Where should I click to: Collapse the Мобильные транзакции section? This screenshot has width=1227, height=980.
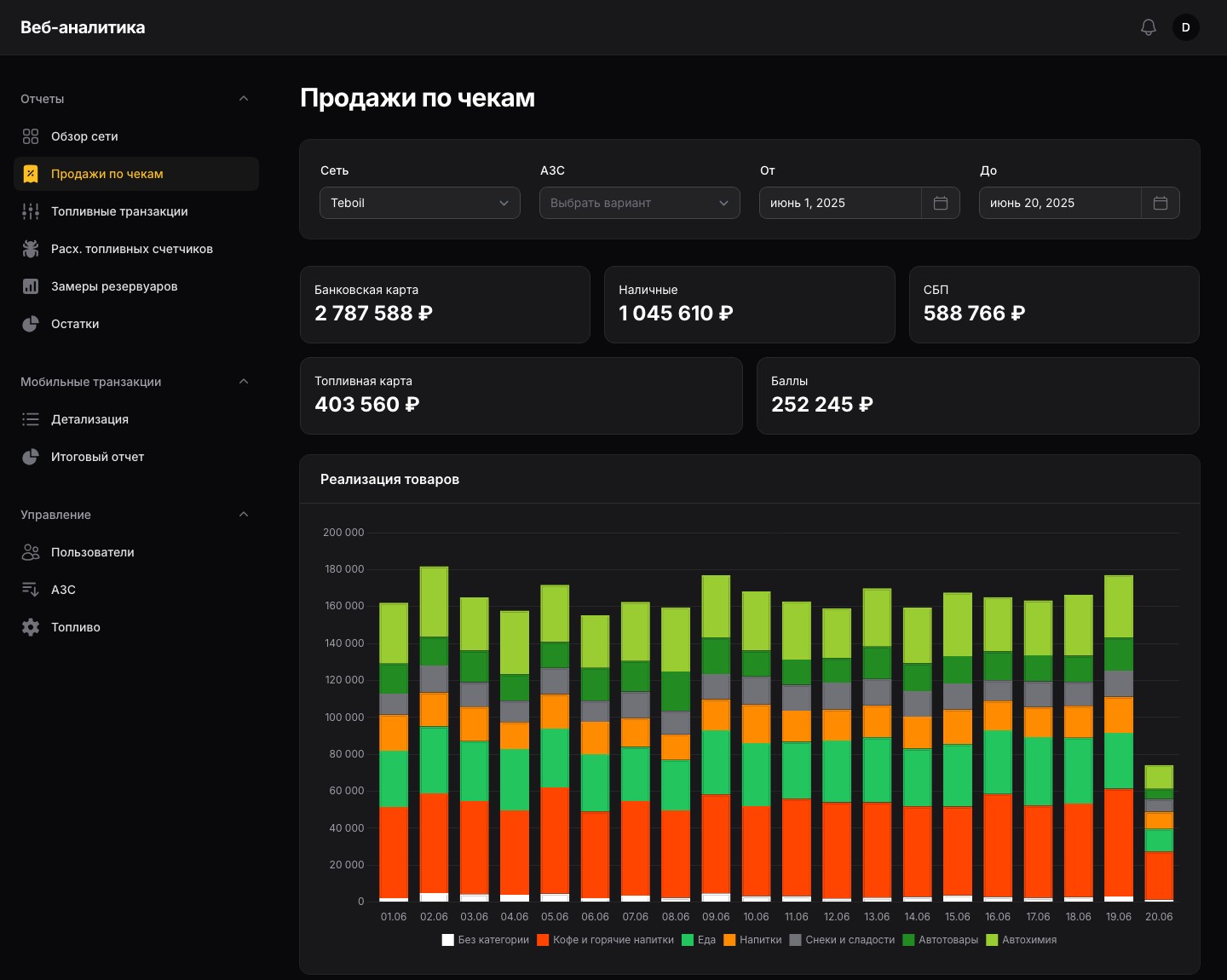244,382
